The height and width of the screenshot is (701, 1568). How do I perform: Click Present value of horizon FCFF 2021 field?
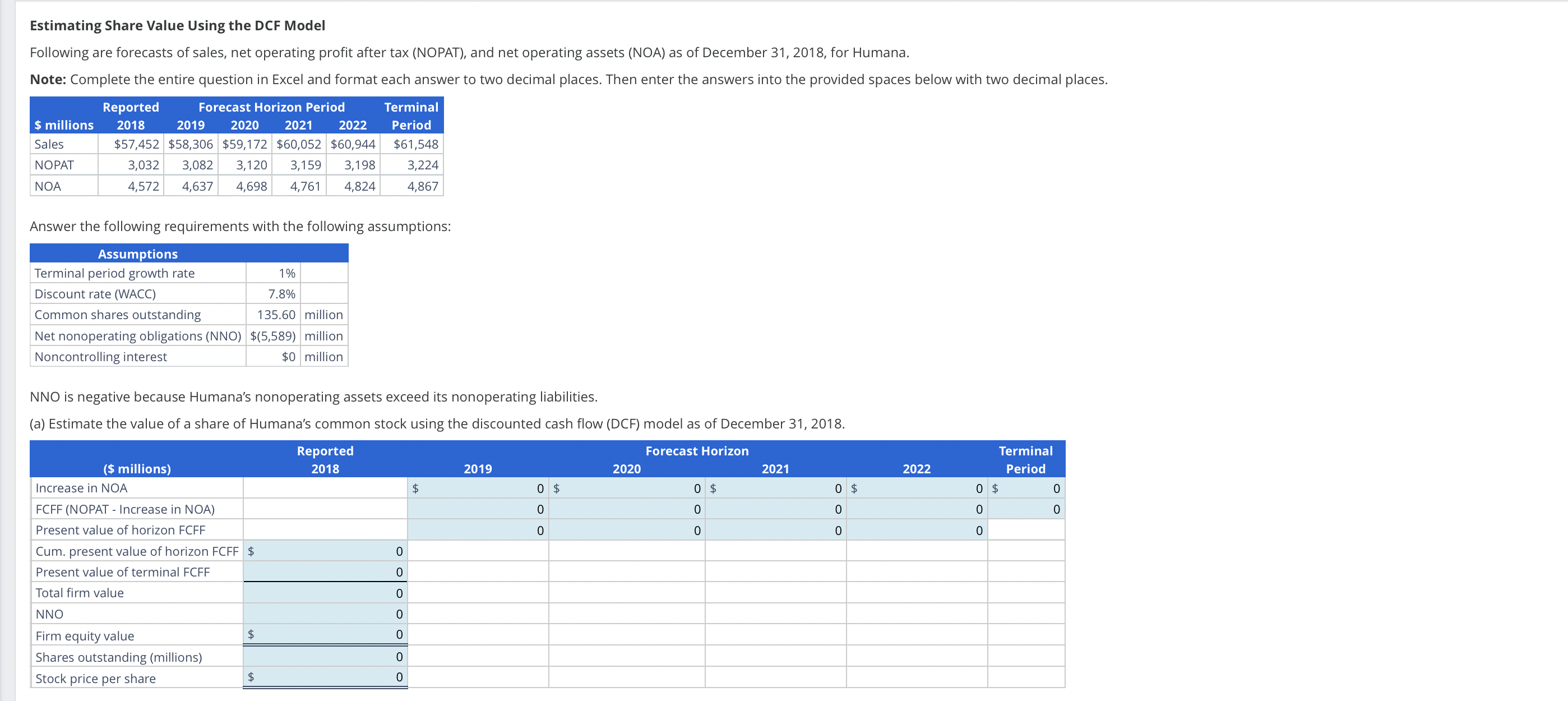pyautogui.click(x=776, y=529)
